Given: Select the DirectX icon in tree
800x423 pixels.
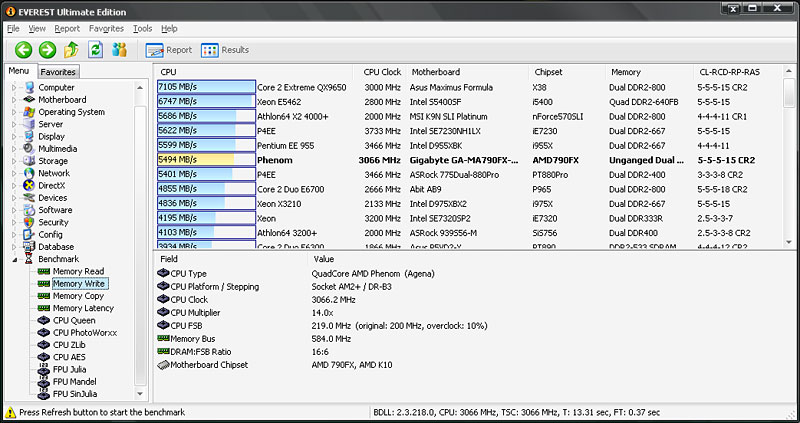Looking at the screenshot, I should pyautogui.click(x=30, y=185).
